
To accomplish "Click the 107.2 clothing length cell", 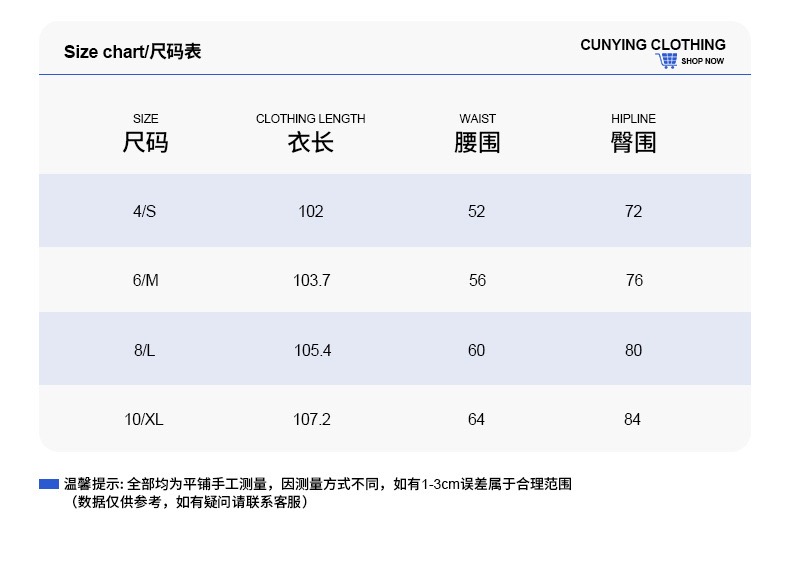I will tap(311, 419).
